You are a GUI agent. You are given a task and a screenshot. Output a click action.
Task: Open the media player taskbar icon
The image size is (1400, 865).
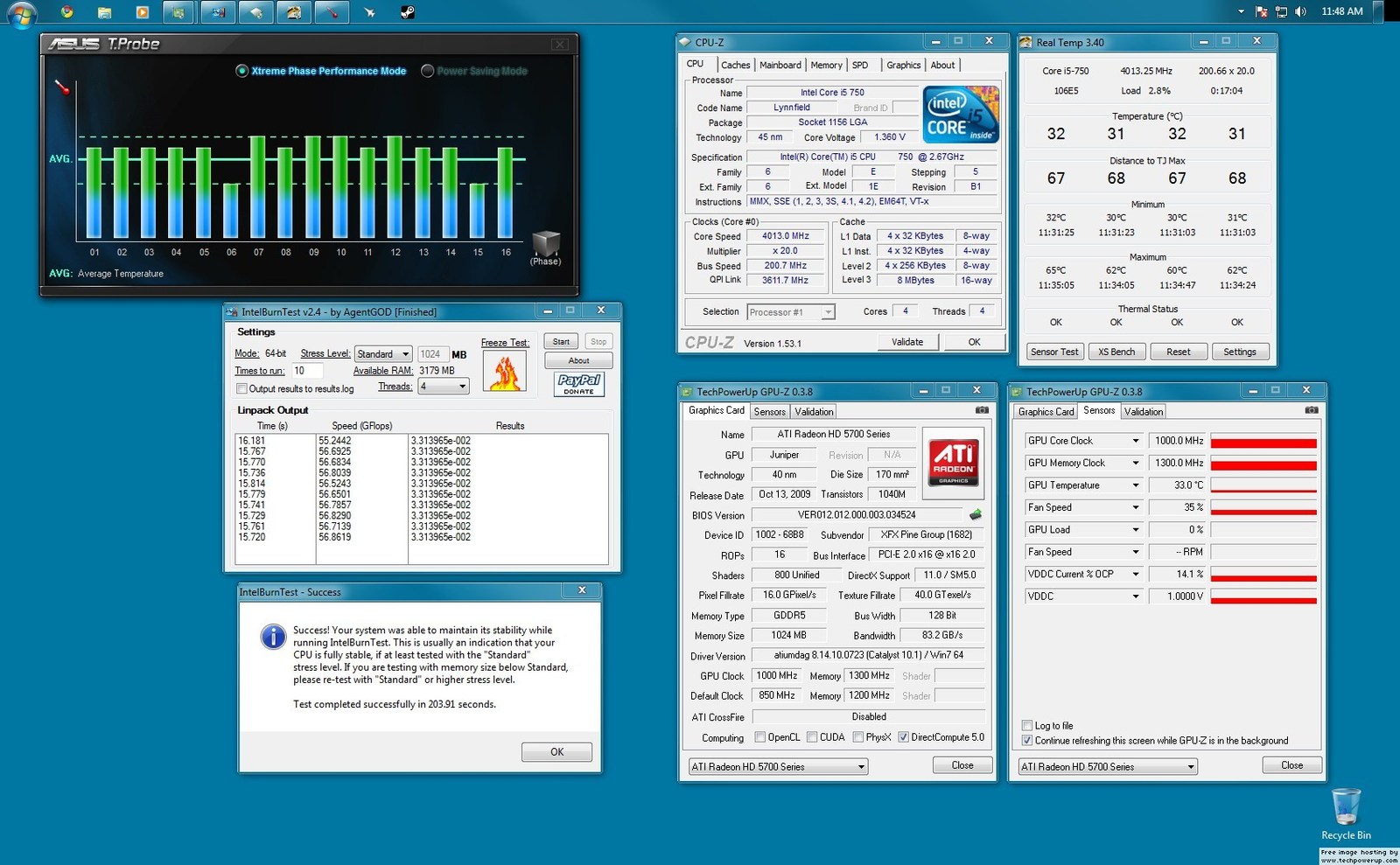142,12
